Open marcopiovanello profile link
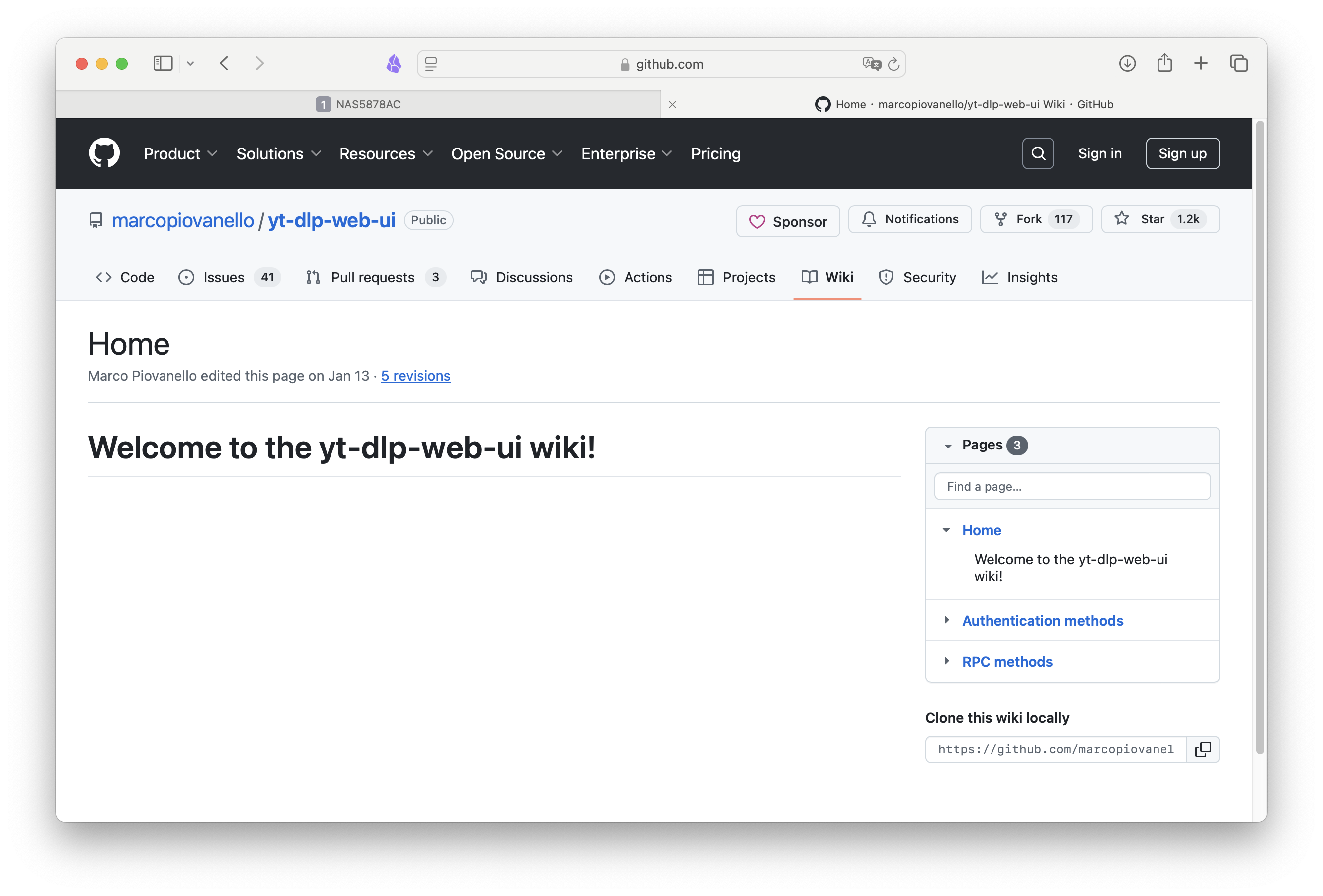Screen dimensions: 1323x896 pyautogui.click(x=182, y=220)
